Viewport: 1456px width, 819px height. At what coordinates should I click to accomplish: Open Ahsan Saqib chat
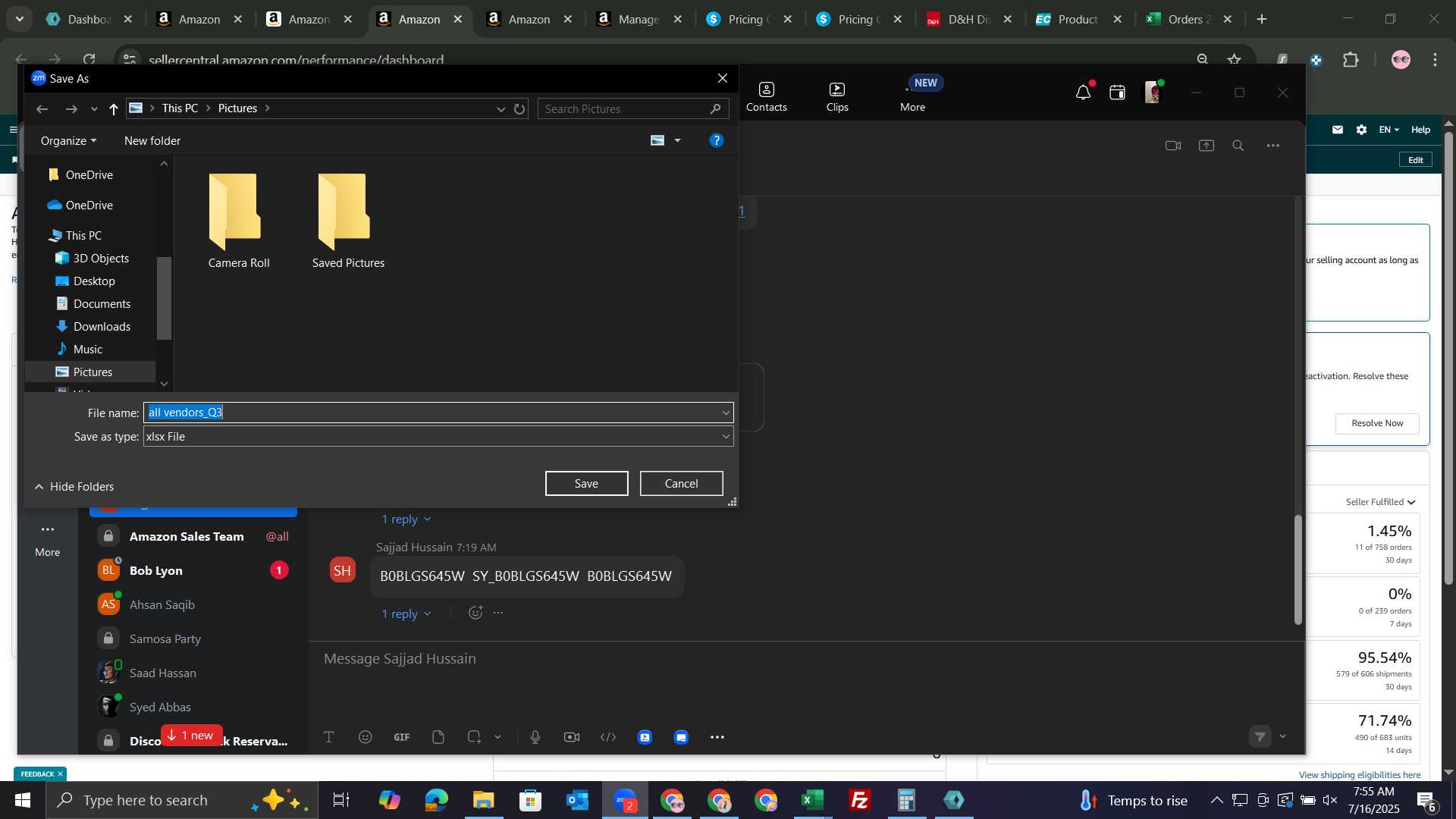[x=193, y=604]
